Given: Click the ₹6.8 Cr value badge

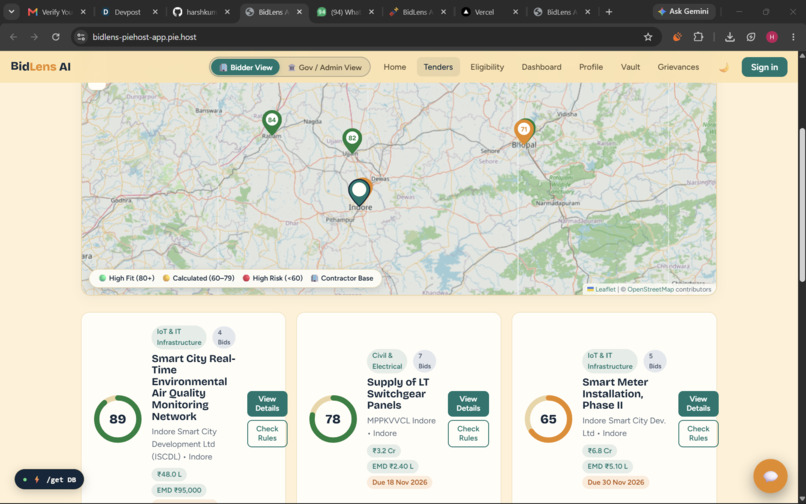Looking at the screenshot, I should 599,451.
